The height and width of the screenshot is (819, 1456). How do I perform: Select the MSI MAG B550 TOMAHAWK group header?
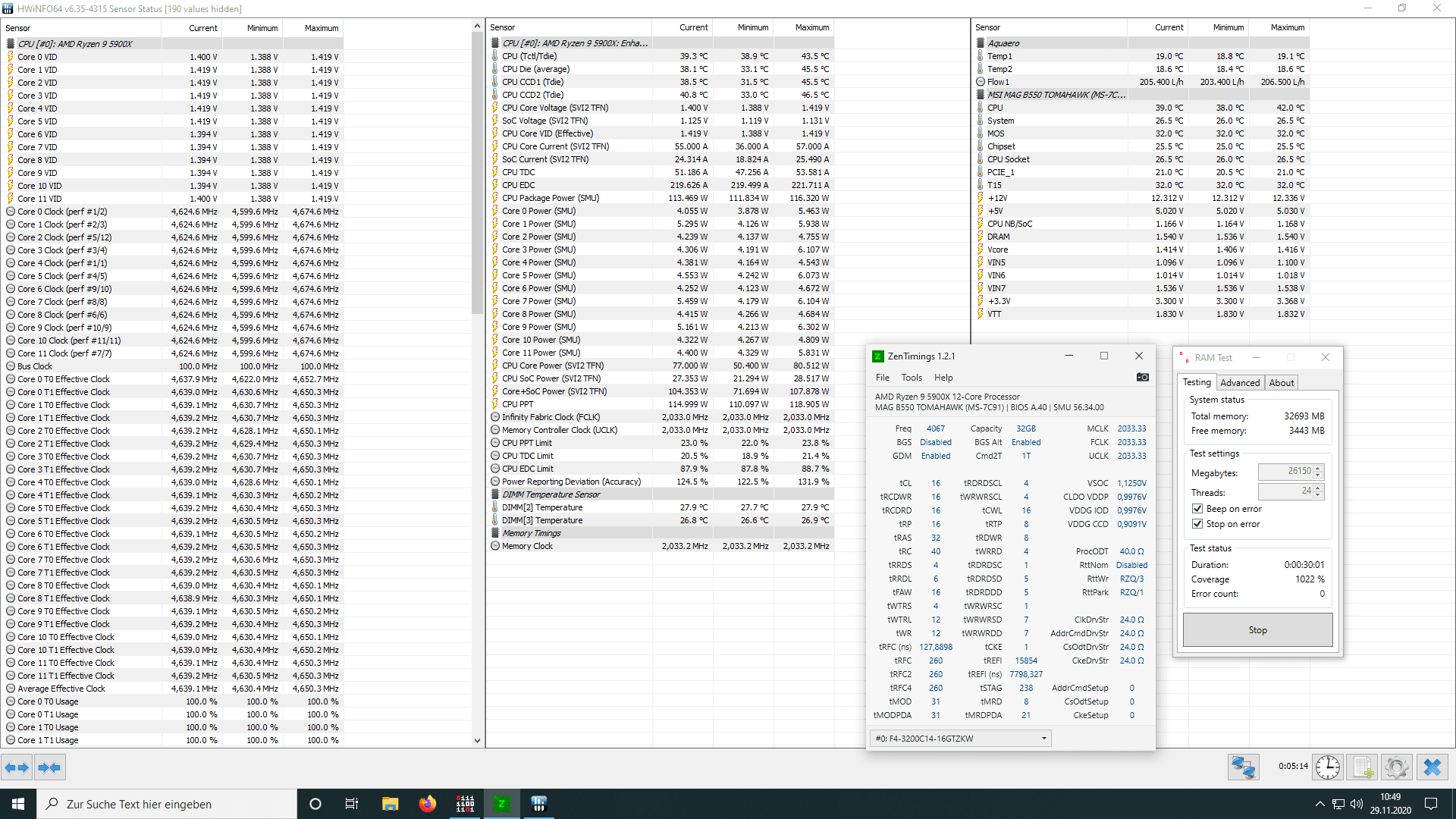(1141, 95)
